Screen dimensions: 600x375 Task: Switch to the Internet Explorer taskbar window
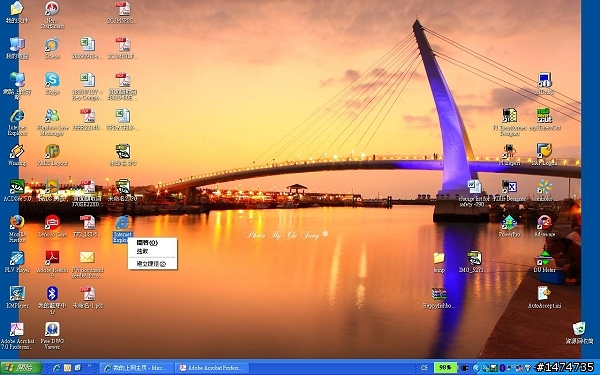(138, 368)
